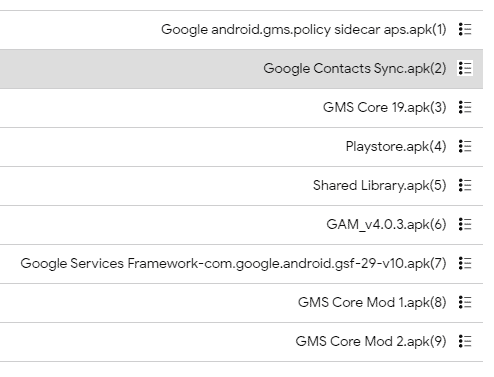Open list icon beside Shared Library.apk

(x=465, y=185)
